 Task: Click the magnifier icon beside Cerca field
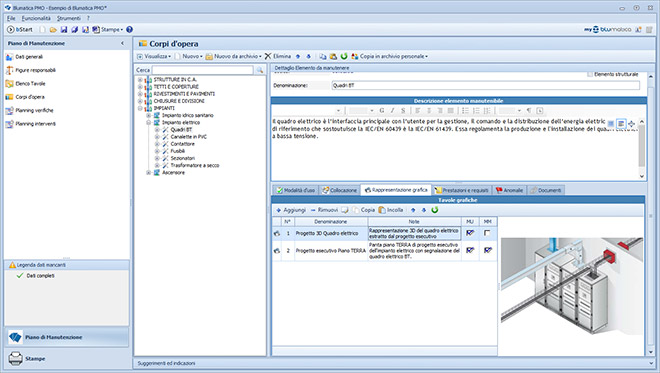260,70
